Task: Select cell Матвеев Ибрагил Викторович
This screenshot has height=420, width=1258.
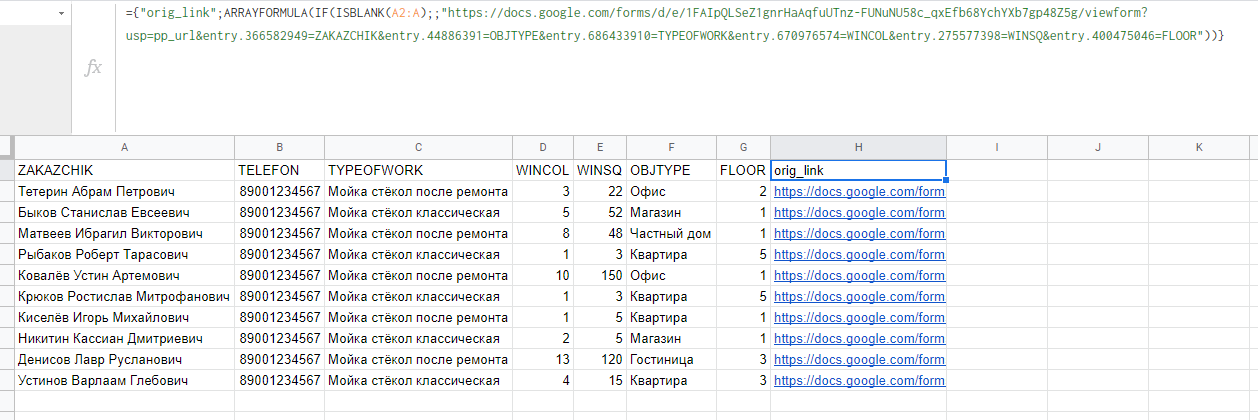Action: click(124, 233)
